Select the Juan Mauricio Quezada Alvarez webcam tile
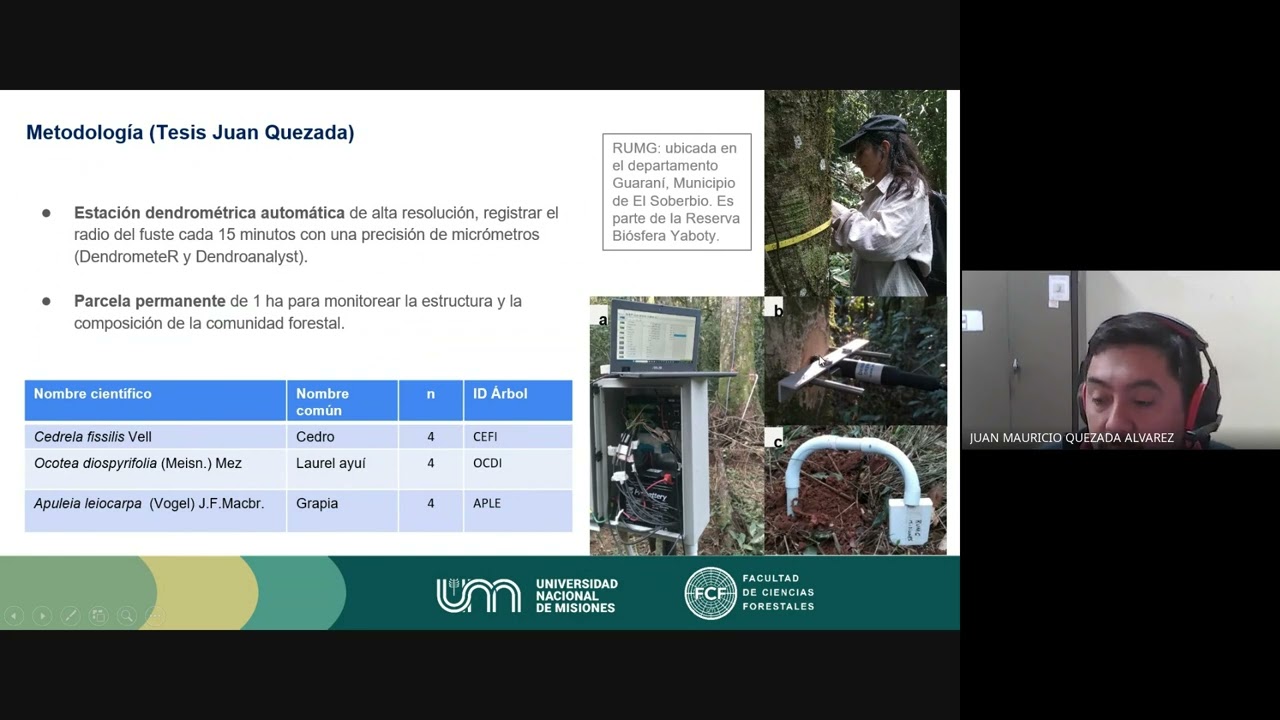Viewport: 1280px width, 720px height. [x=1120, y=359]
